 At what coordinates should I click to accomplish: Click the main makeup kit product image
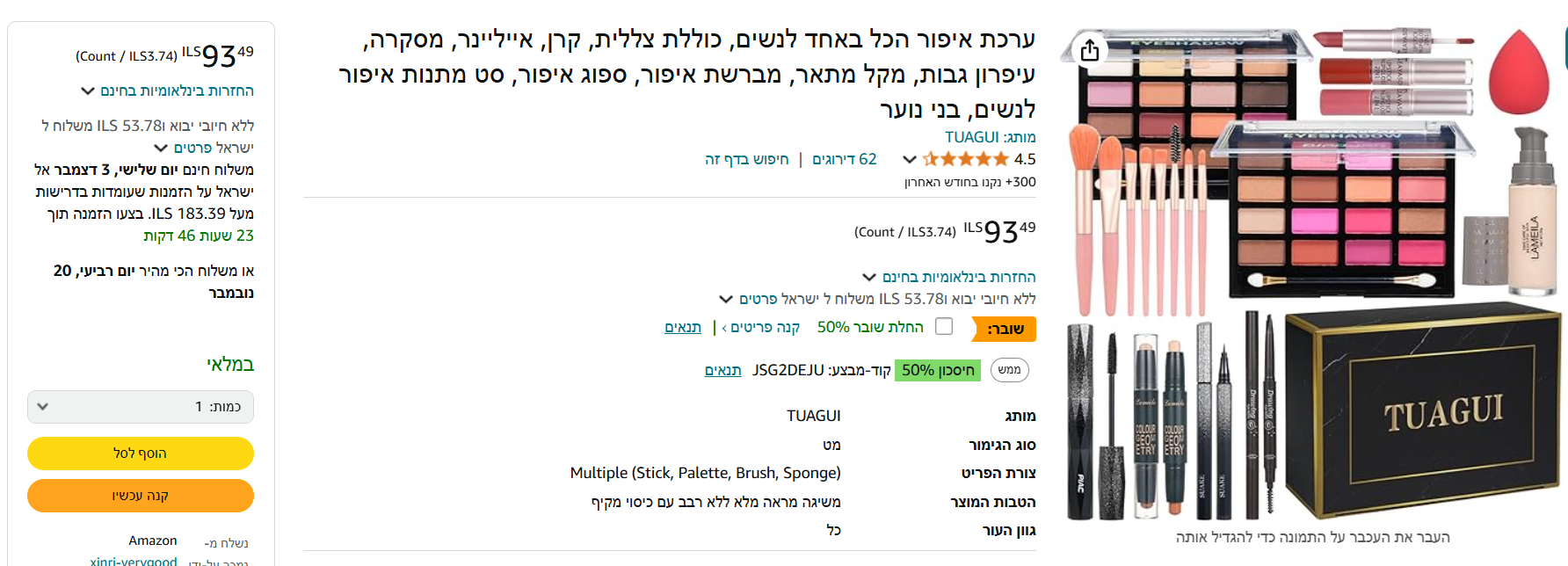(1314, 272)
